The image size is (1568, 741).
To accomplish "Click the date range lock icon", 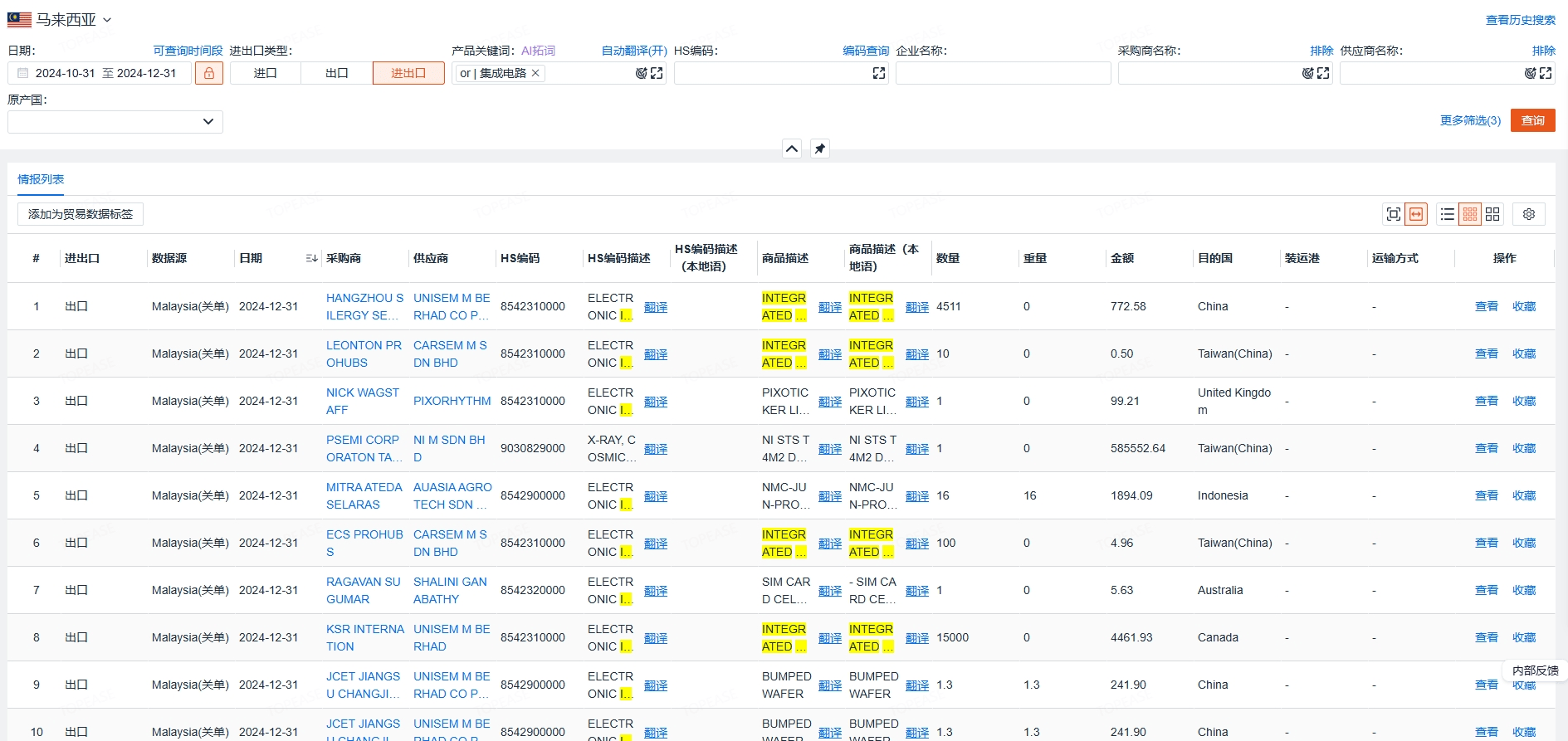I will pyautogui.click(x=209, y=73).
